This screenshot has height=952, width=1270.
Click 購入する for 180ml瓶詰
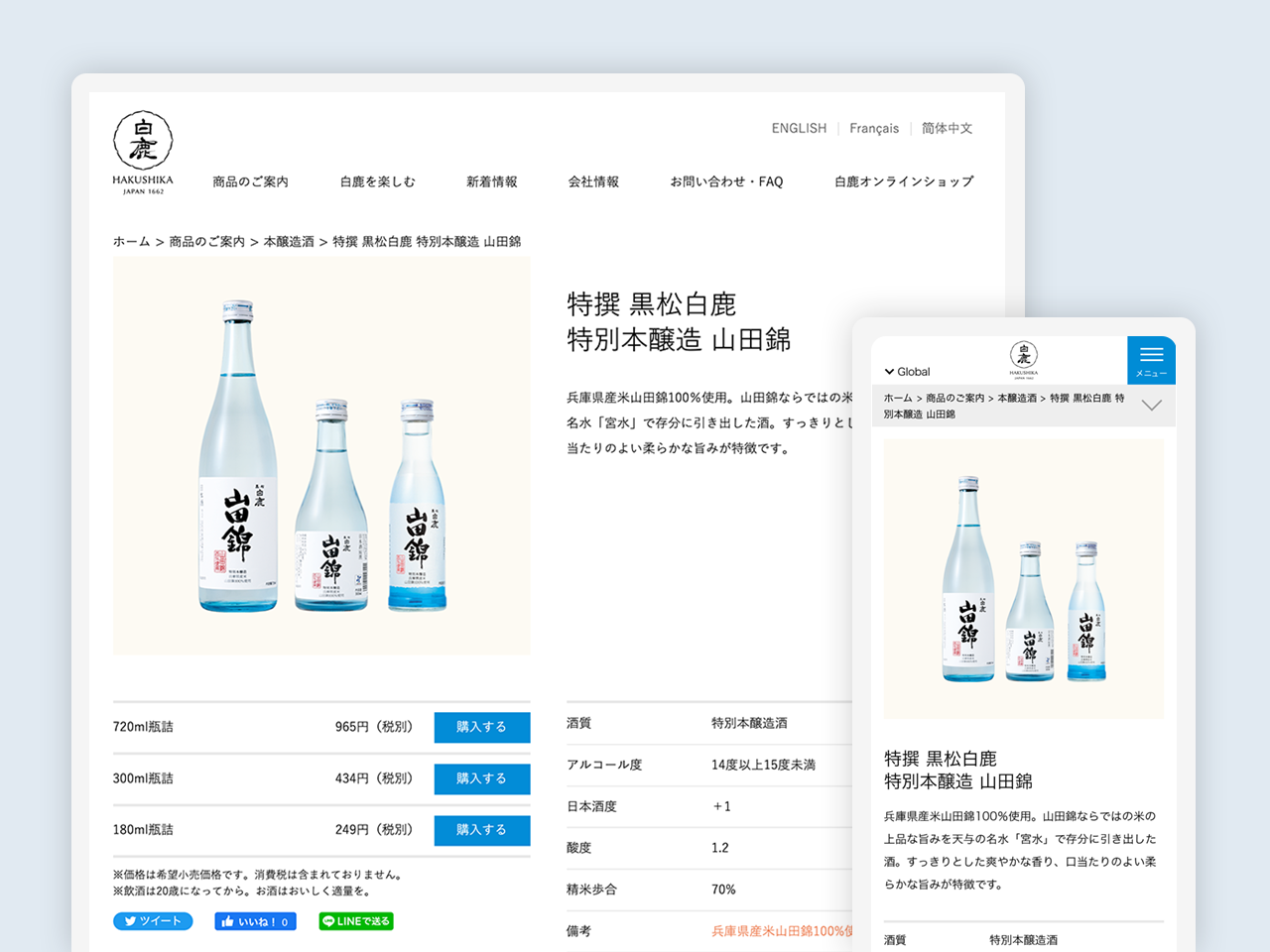(x=482, y=830)
